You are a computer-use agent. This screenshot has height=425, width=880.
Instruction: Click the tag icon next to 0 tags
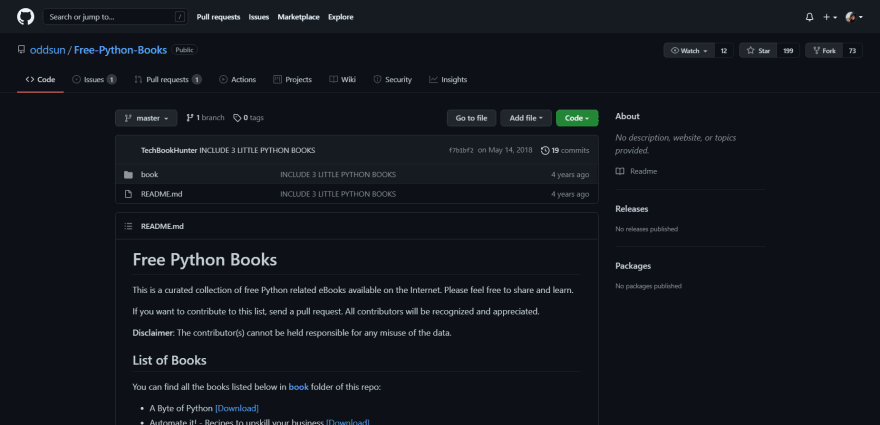[237, 118]
